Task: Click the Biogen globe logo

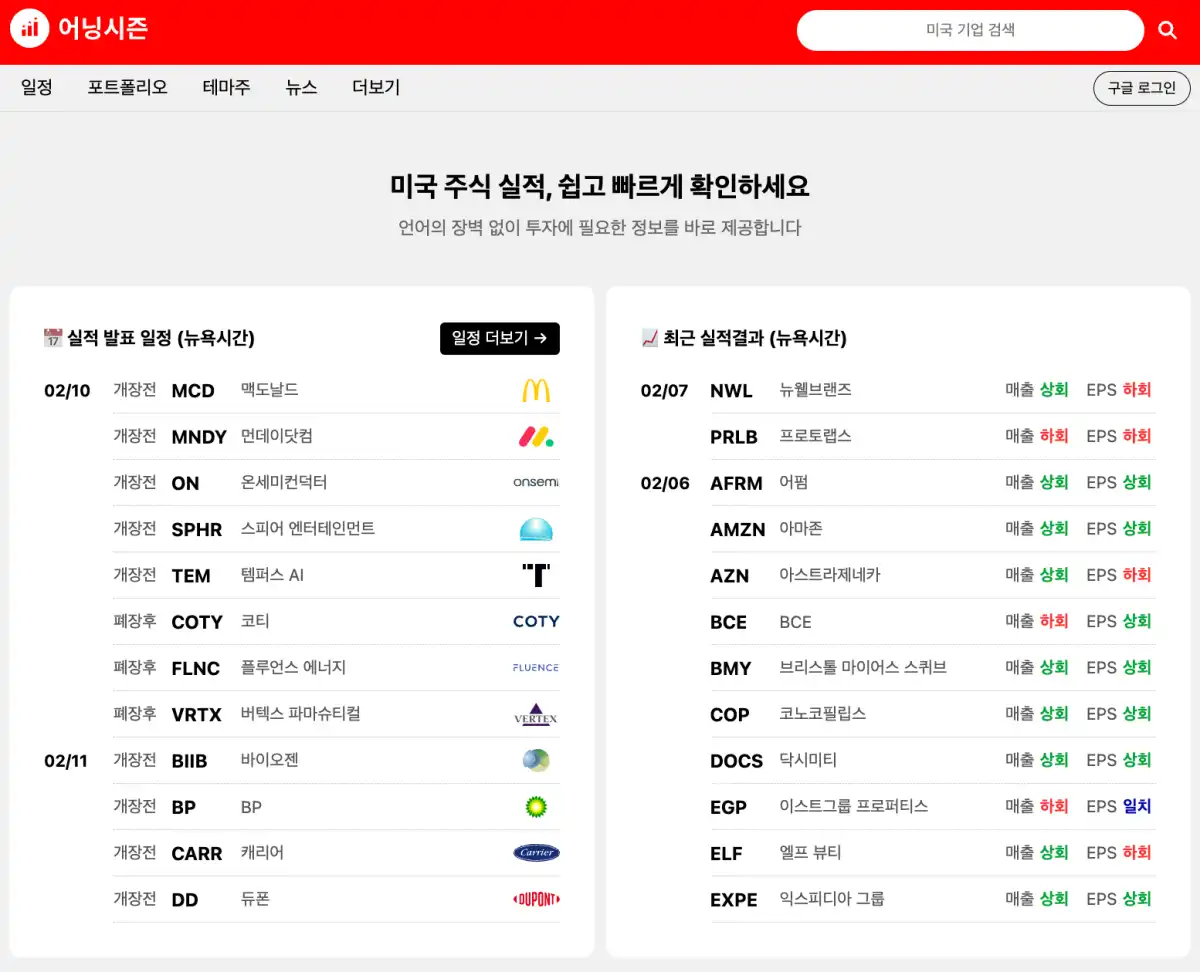Action: pos(537,760)
